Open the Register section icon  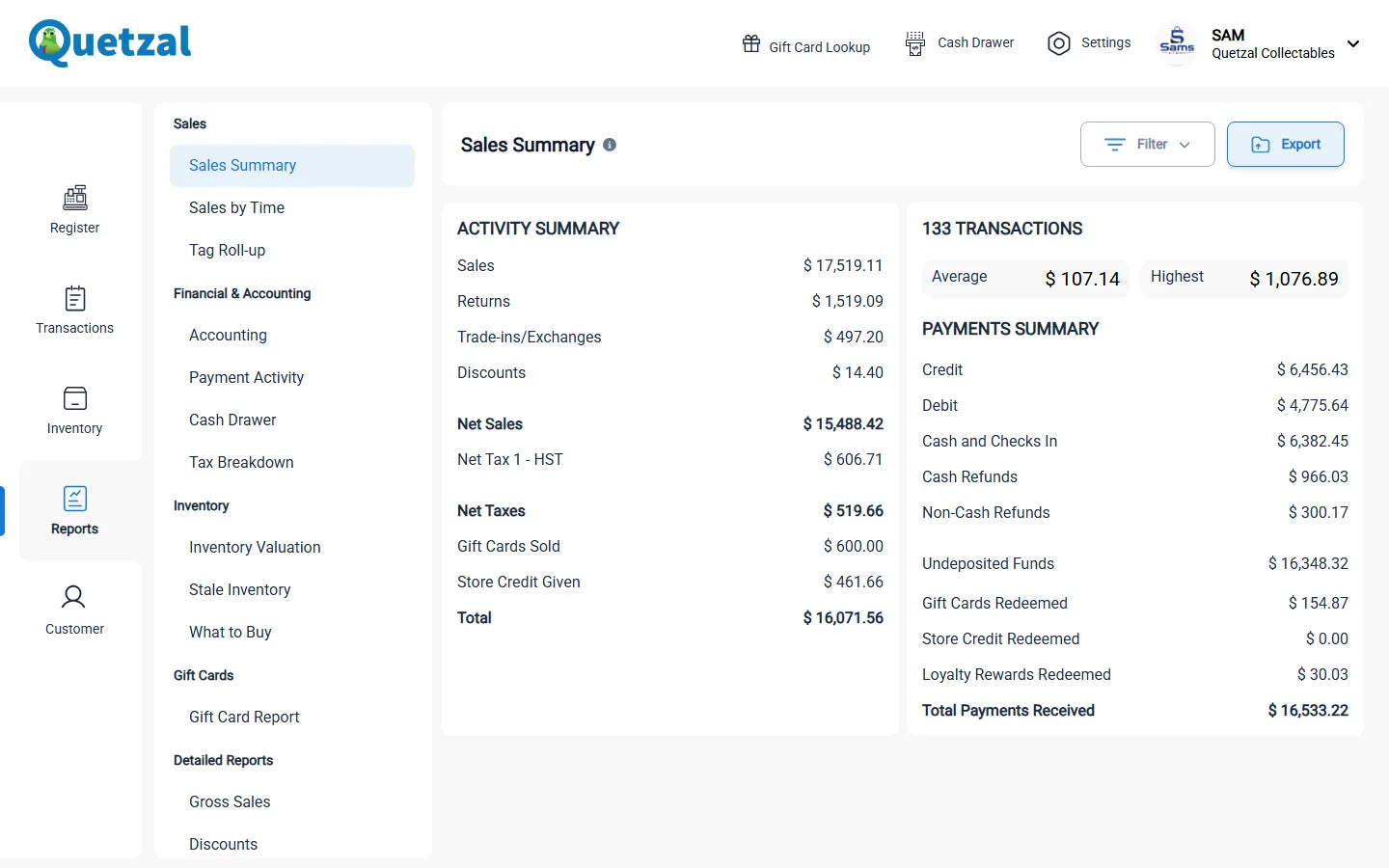click(x=74, y=198)
